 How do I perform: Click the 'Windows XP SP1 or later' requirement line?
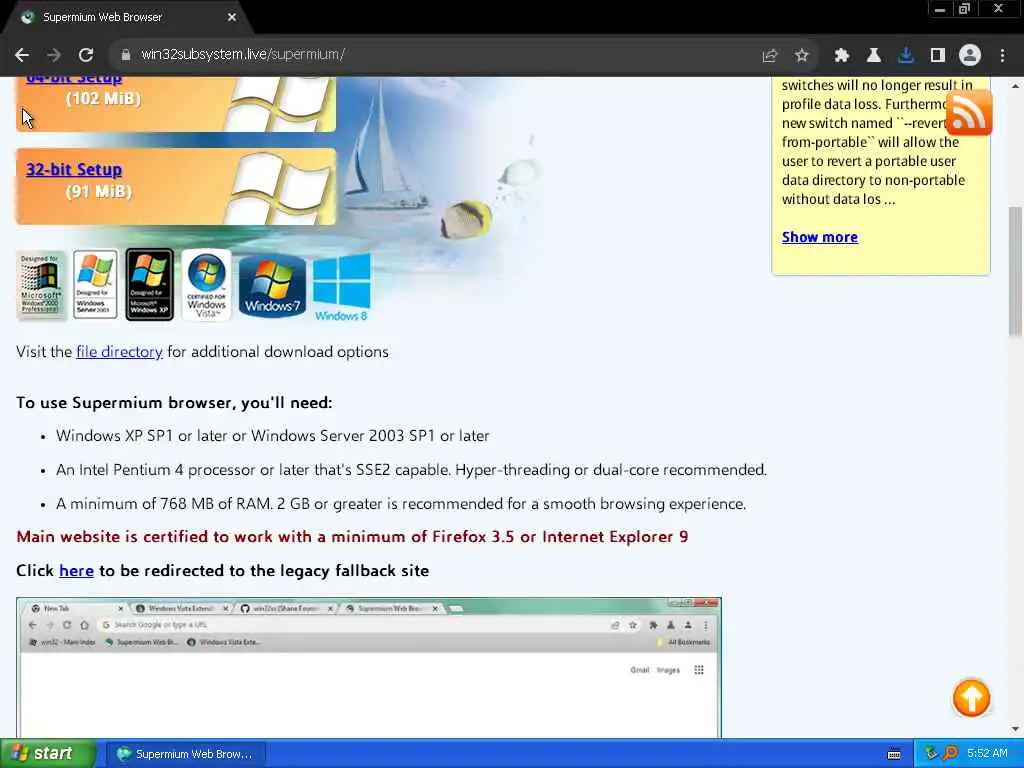[272, 436]
